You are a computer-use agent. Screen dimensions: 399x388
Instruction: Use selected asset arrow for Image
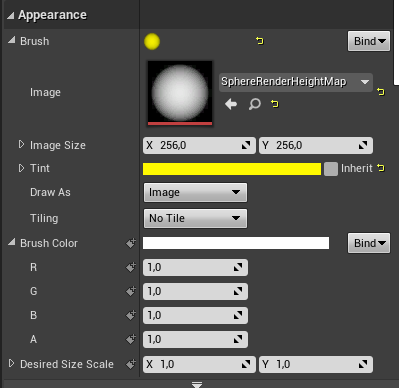231,104
